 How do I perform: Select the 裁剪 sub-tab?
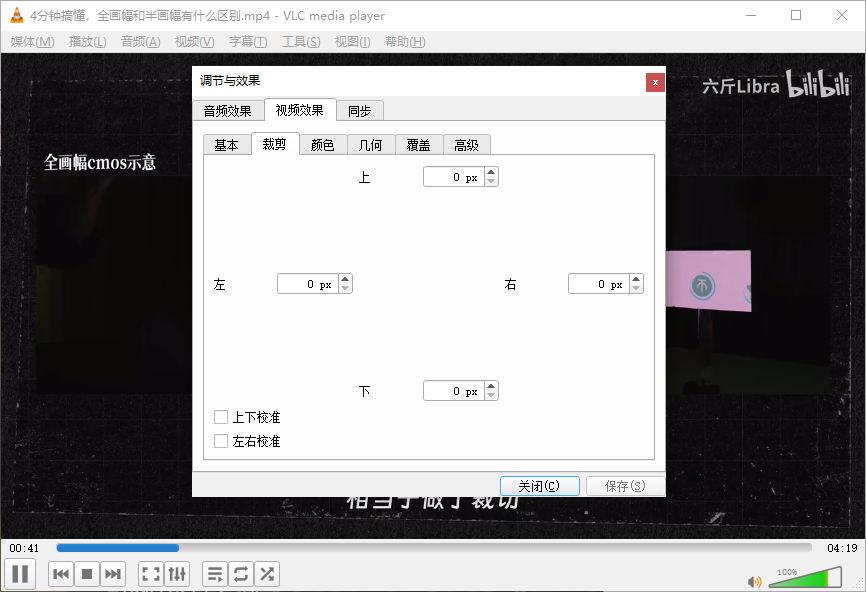pyautogui.click(x=274, y=144)
